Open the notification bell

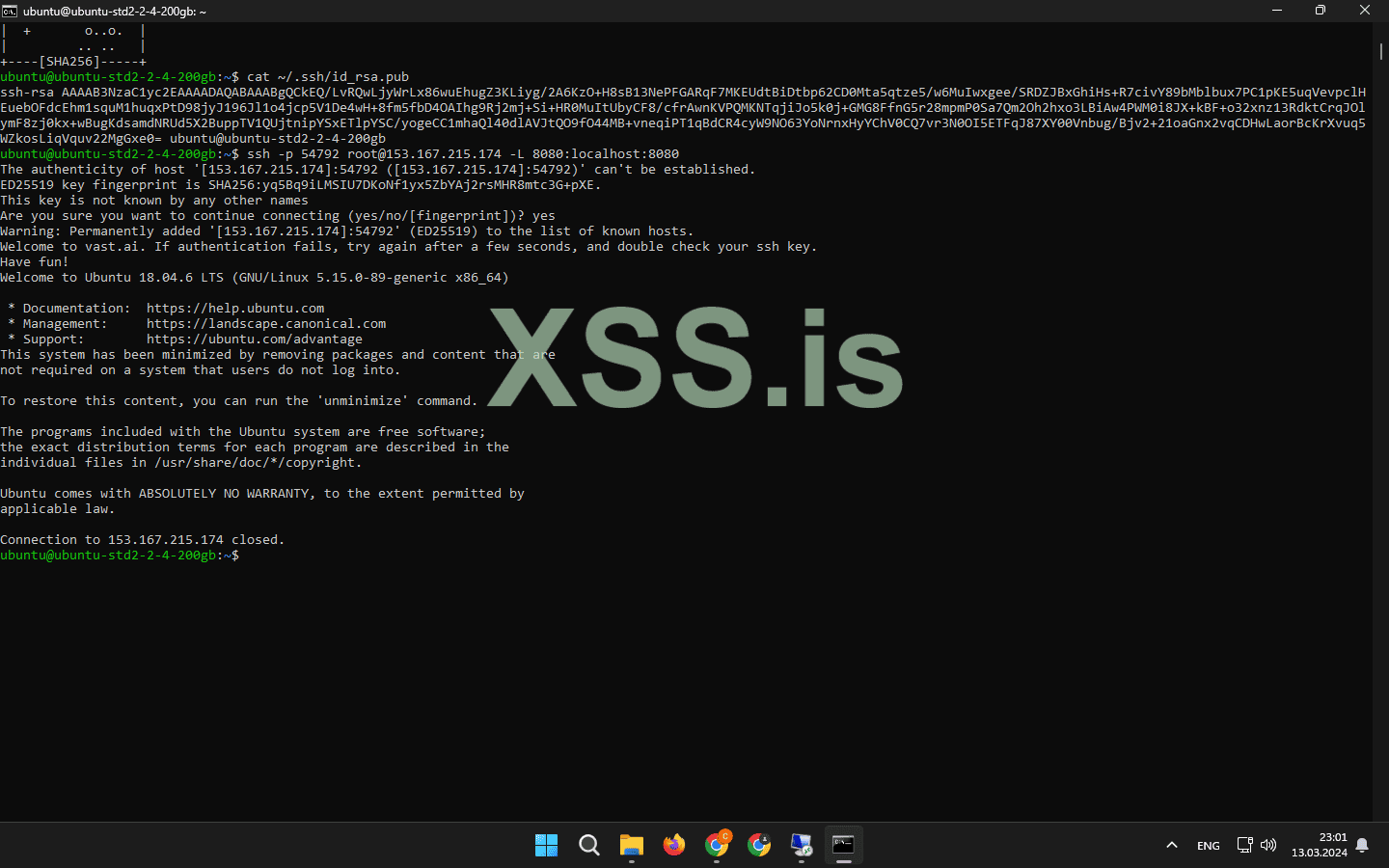coord(1362,846)
